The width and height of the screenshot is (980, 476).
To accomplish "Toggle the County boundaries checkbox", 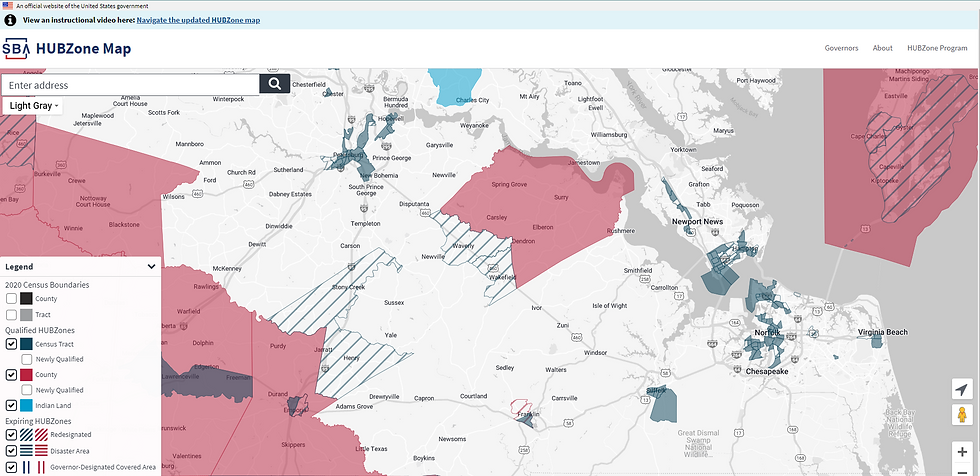I will [x=11, y=299].
